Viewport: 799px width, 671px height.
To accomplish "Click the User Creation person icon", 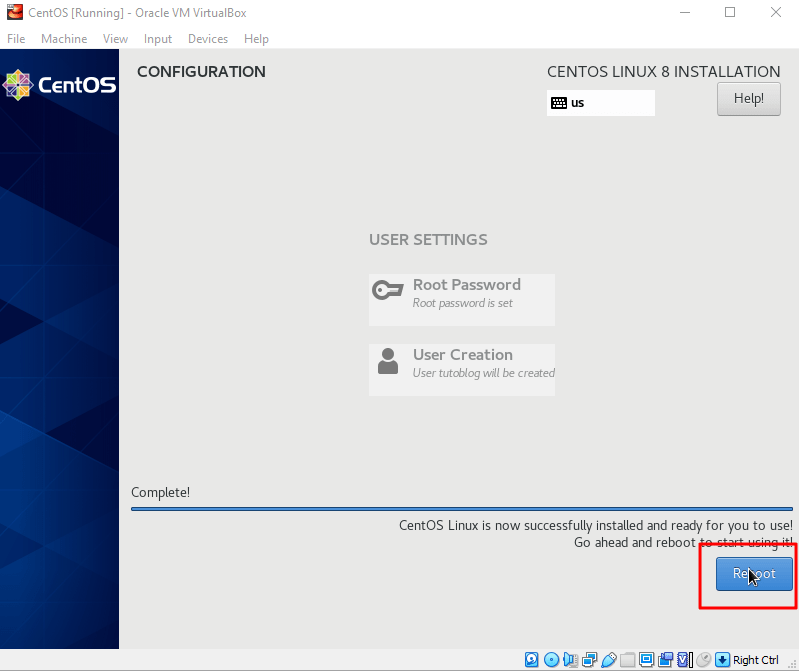I will point(388,361).
